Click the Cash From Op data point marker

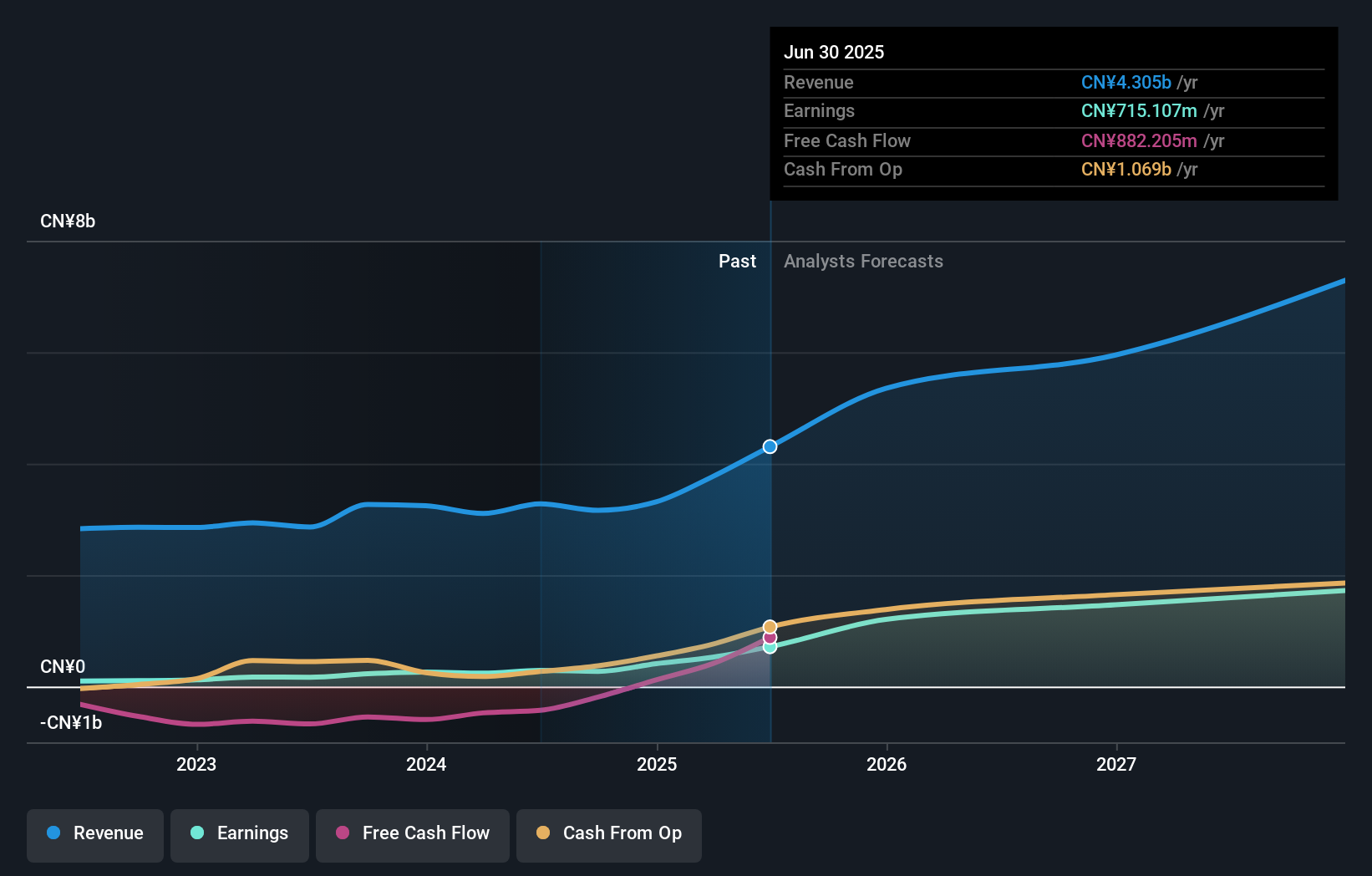coord(770,627)
